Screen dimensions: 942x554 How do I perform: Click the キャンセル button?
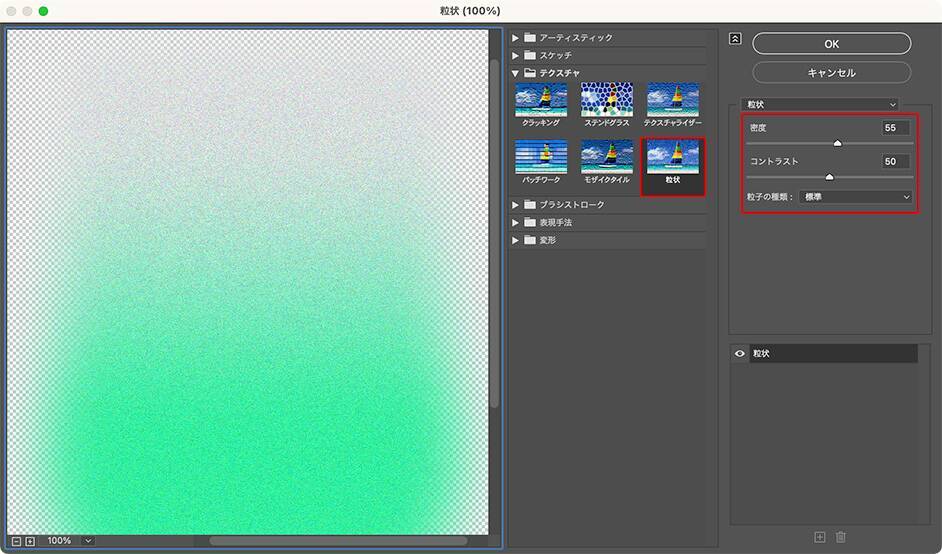tap(831, 73)
